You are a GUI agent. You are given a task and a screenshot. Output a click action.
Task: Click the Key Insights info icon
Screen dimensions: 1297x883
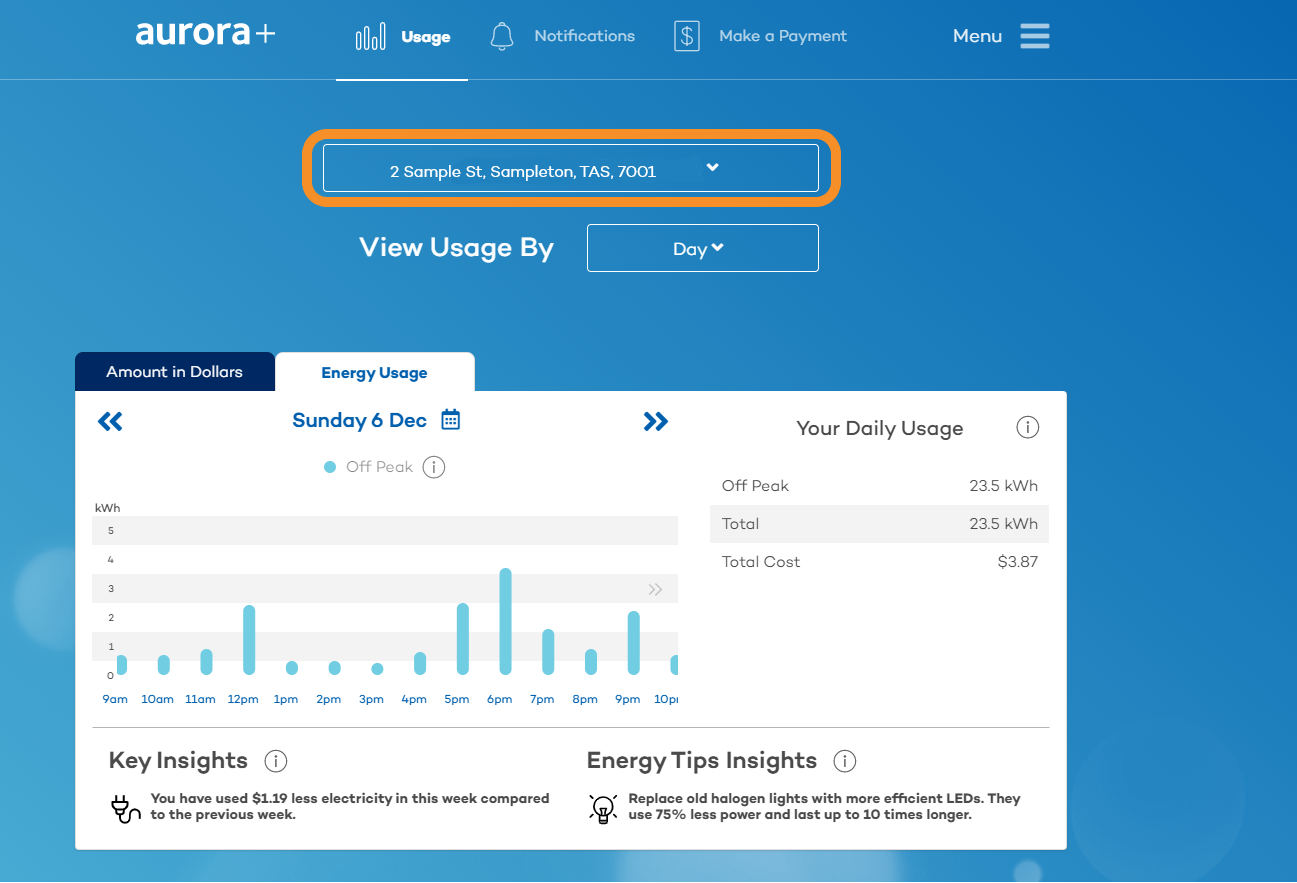[276, 761]
